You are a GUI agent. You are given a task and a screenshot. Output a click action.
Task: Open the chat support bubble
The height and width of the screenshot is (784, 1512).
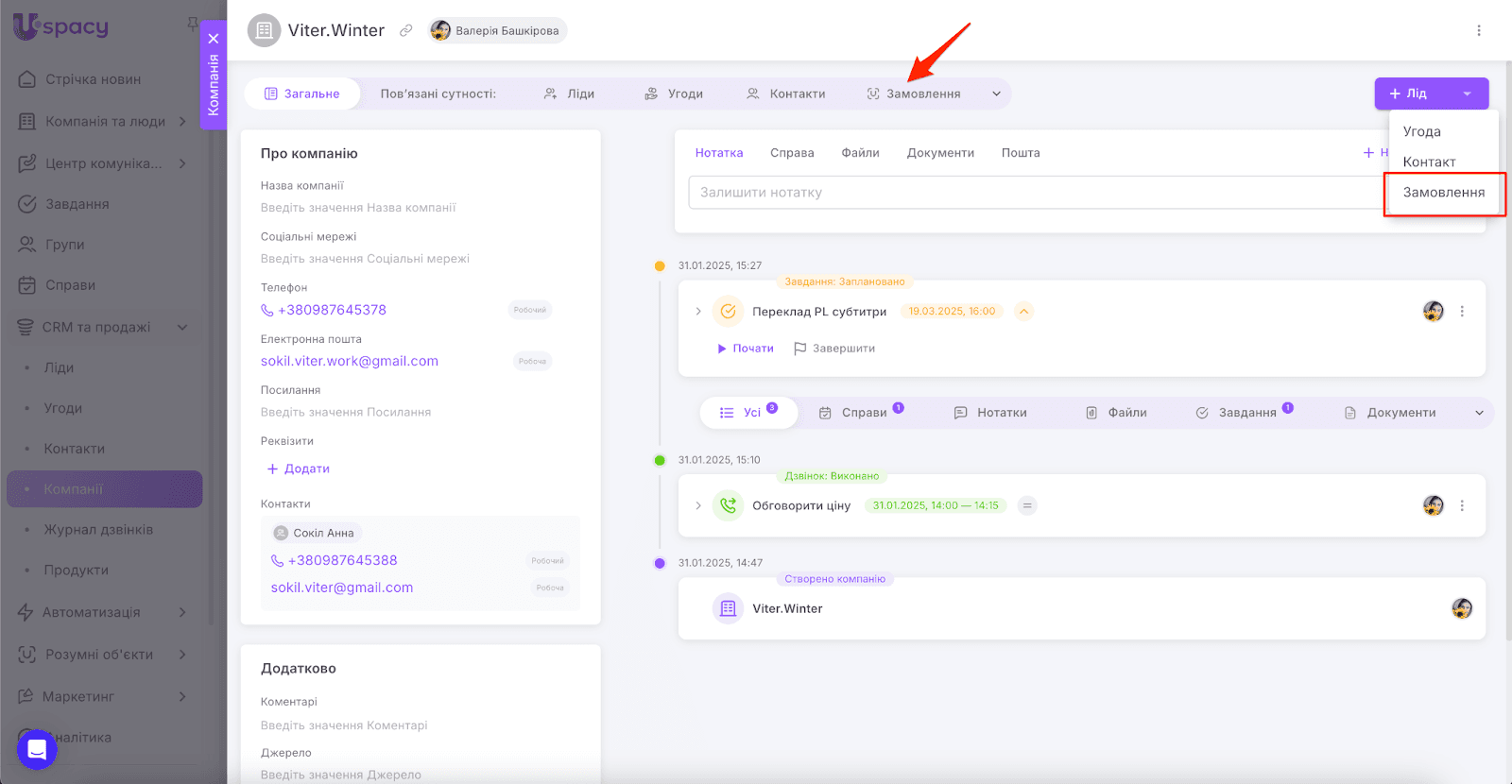click(37, 750)
